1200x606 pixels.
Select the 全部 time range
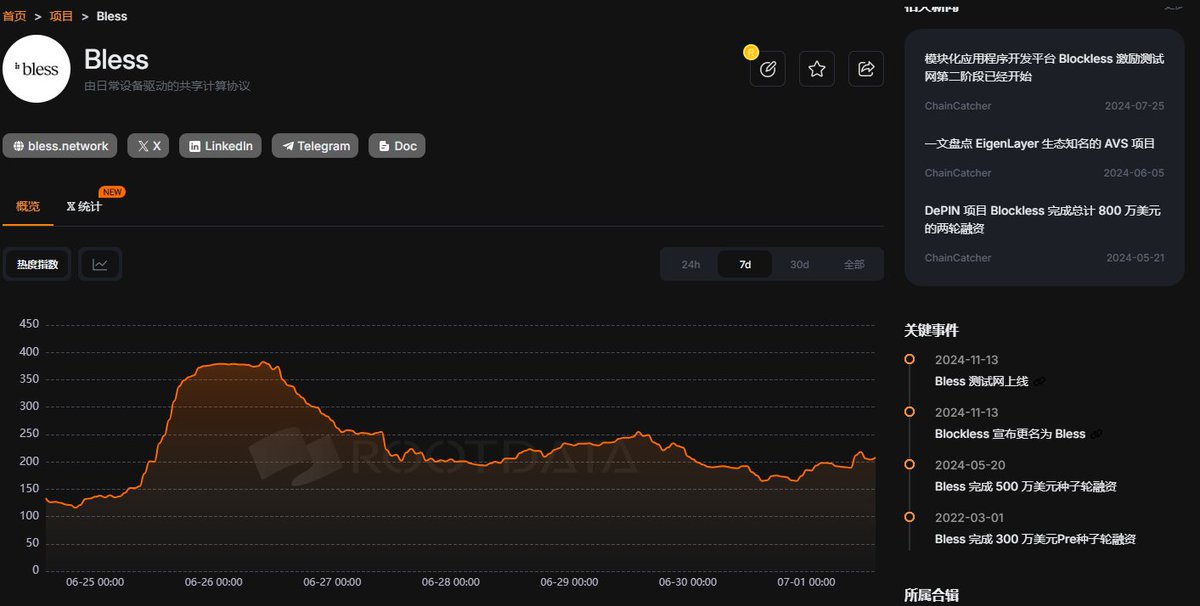pyautogui.click(x=854, y=265)
